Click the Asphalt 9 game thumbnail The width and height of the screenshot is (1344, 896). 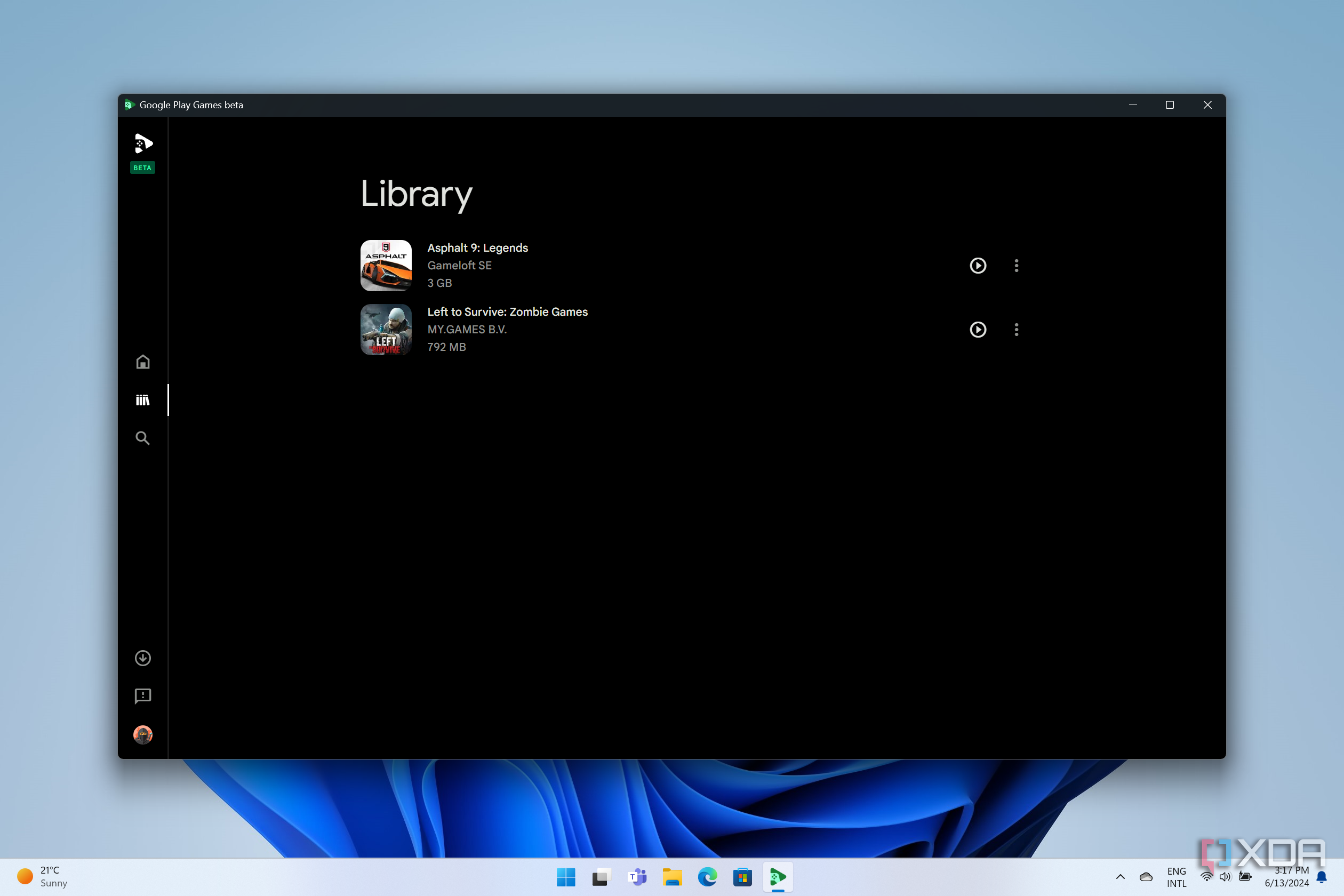386,266
